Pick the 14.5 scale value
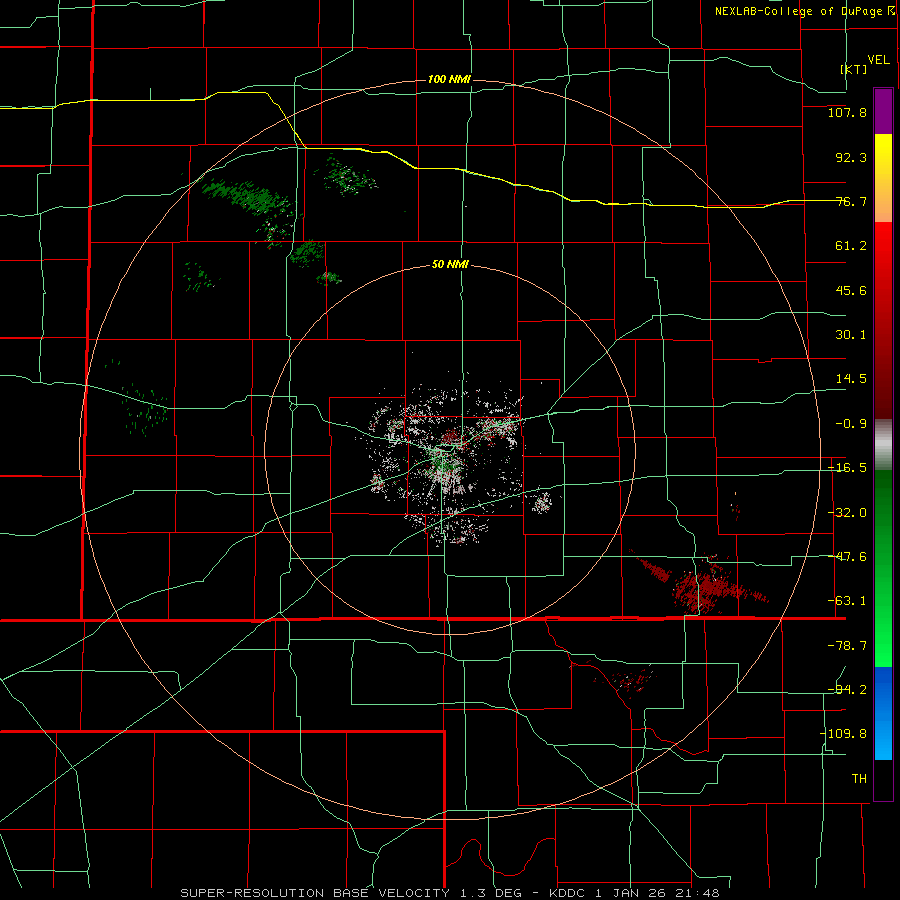 point(851,379)
